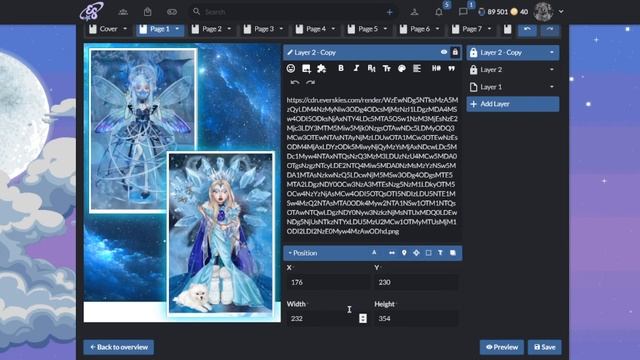Toggle bold formatting
The image size is (640, 360).
pos(341,68)
